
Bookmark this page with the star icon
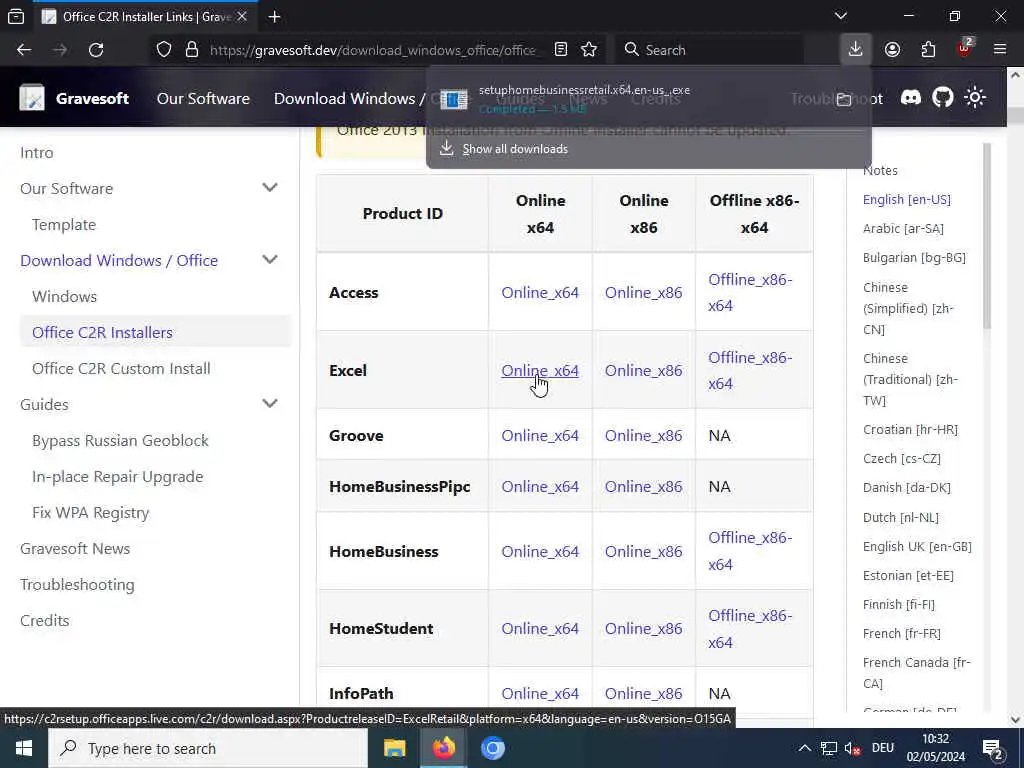[x=589, y=50]
